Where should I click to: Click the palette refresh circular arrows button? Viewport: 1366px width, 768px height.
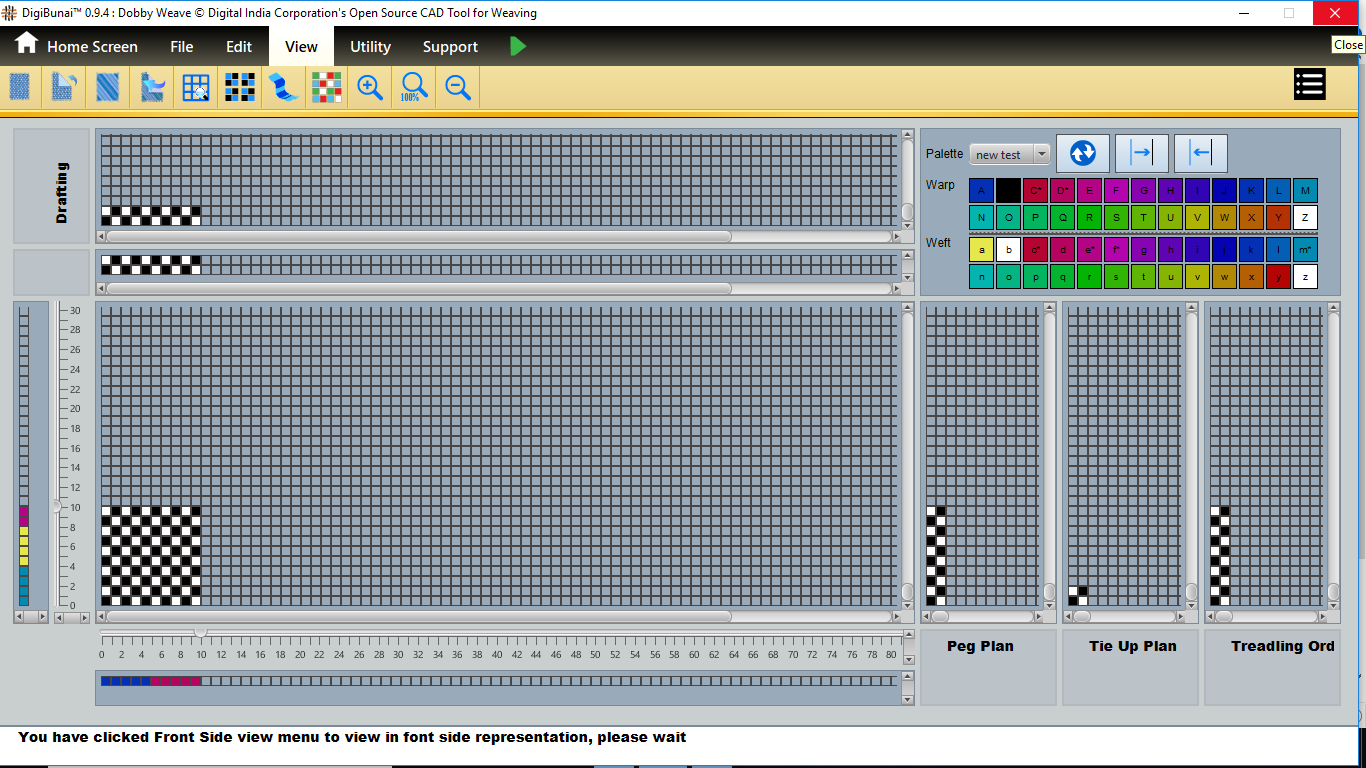(x=1083, y=153)
